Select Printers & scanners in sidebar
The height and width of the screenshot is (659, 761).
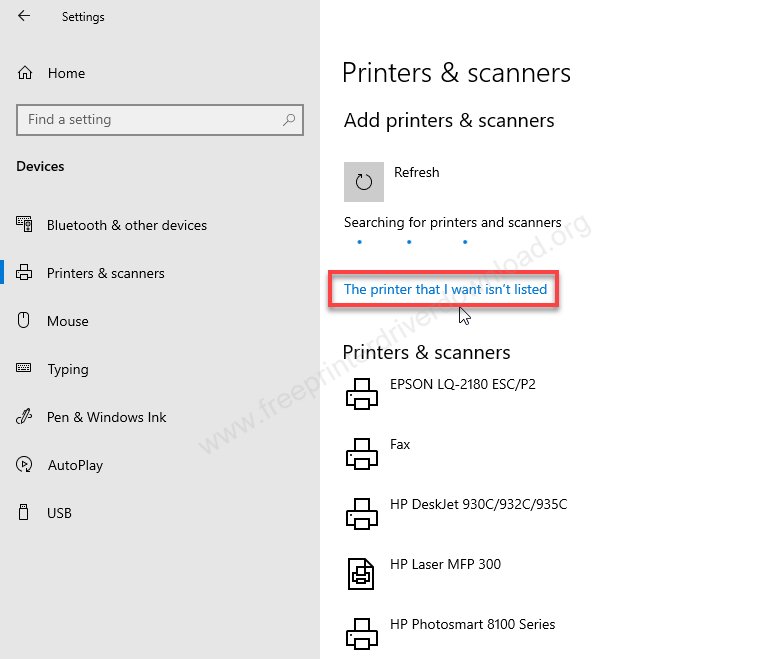click(x=105, y=273)
